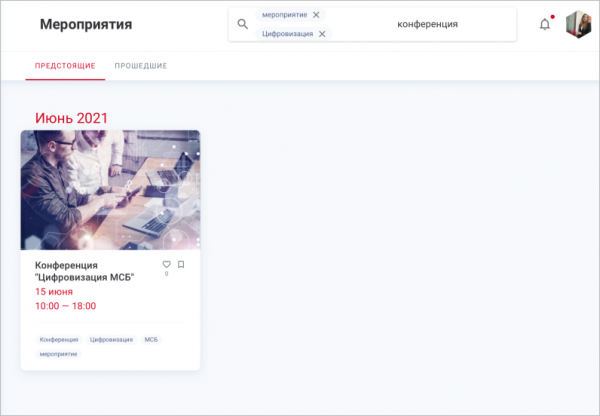Screen dimensions: 600x416
Task: Open the user profile avatar
Action: coord(579,24)
